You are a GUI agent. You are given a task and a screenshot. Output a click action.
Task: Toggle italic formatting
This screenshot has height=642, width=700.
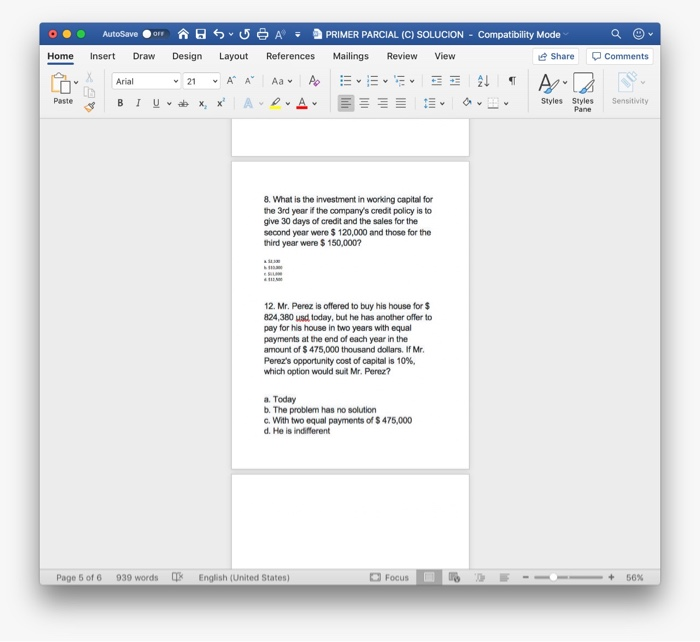pos(138,103)
